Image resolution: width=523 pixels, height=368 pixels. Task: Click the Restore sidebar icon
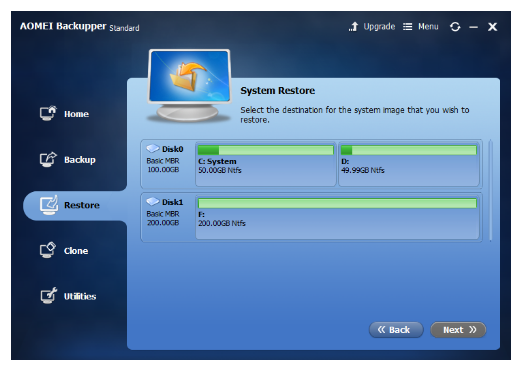(x=49, y=205)
